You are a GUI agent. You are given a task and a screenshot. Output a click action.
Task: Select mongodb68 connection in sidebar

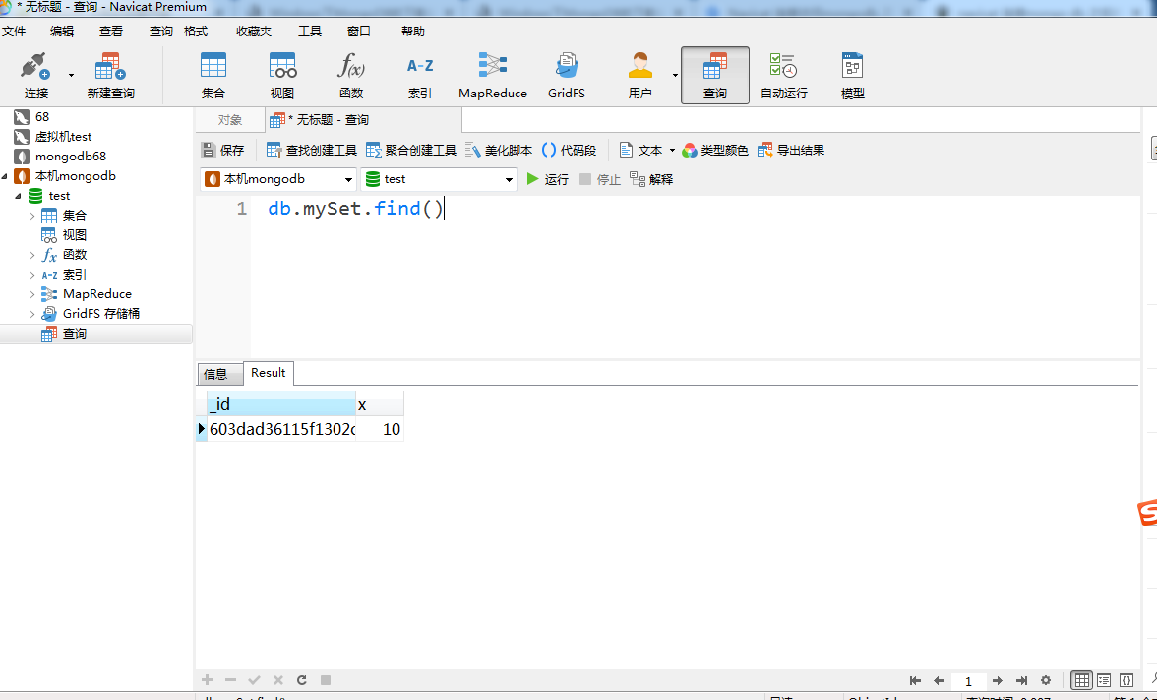[70, 156]
